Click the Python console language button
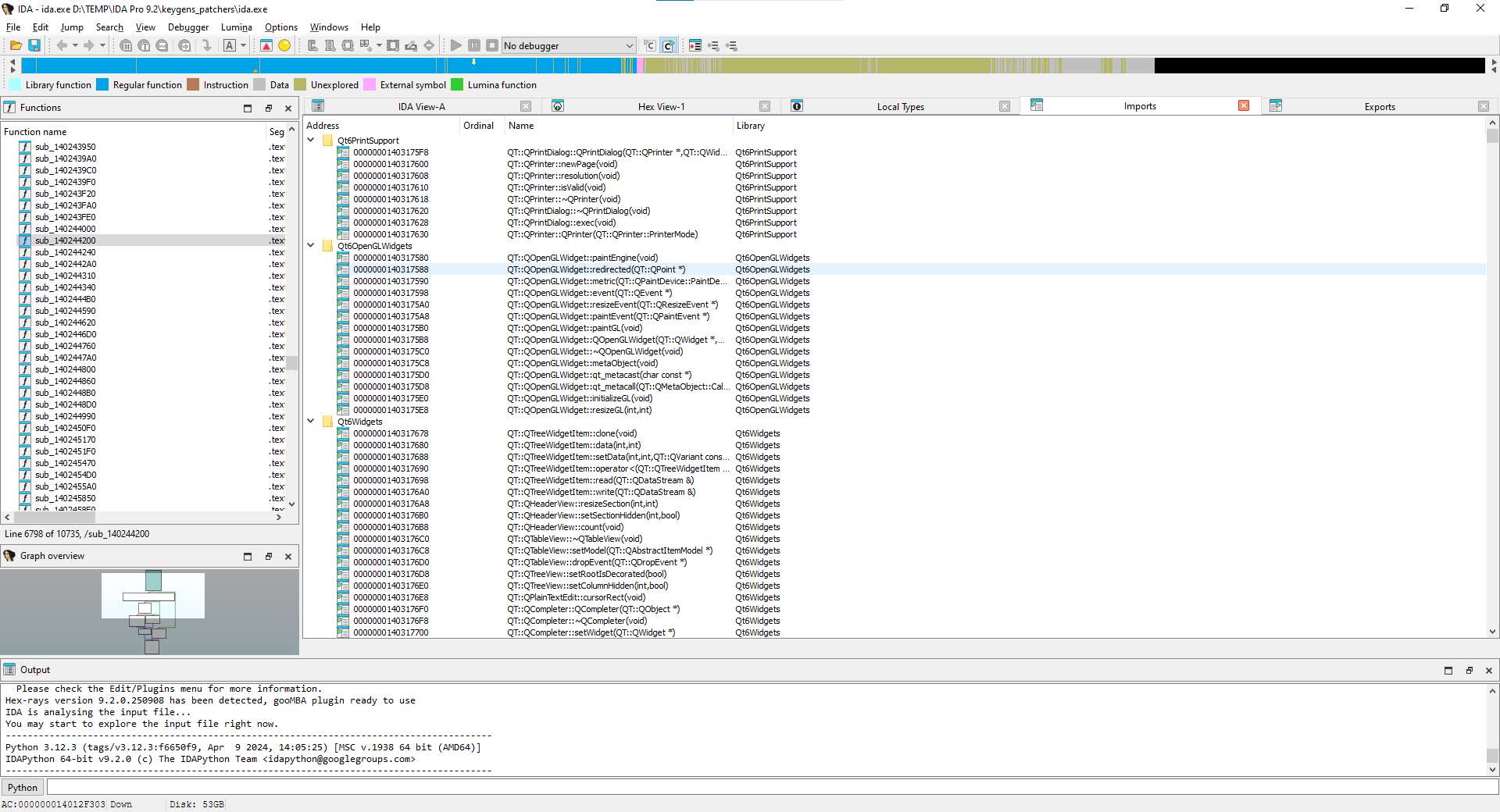Viewport: 1500px width, 812px height. tap(23, 788)
